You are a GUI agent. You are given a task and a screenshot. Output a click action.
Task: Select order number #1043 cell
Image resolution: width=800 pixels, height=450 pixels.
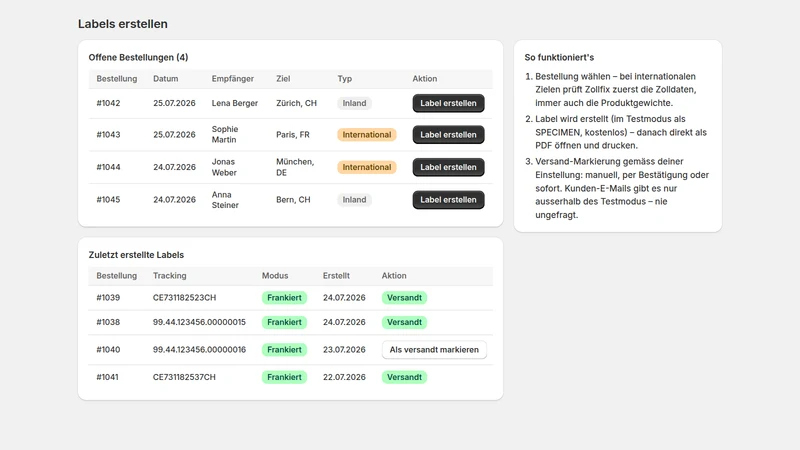coord(108,135)
